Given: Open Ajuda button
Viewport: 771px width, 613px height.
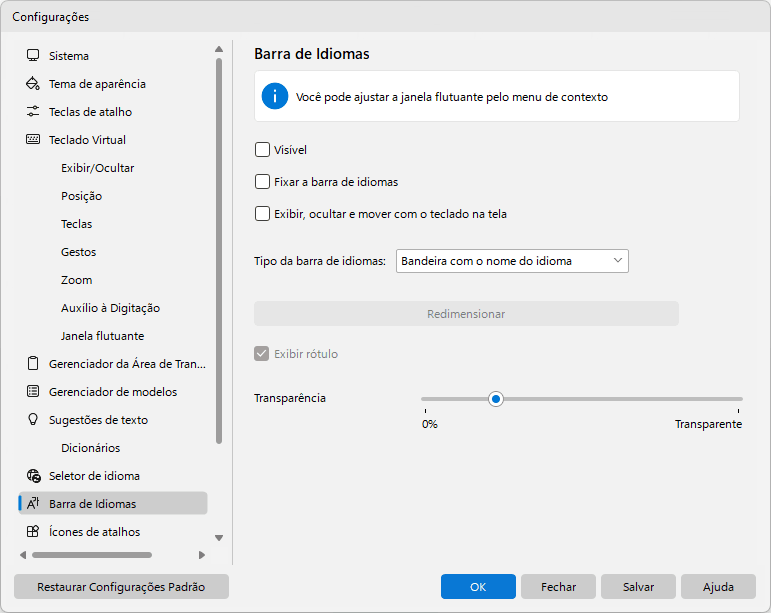Looking at the screenshot, I should click(x=718, y=586).
